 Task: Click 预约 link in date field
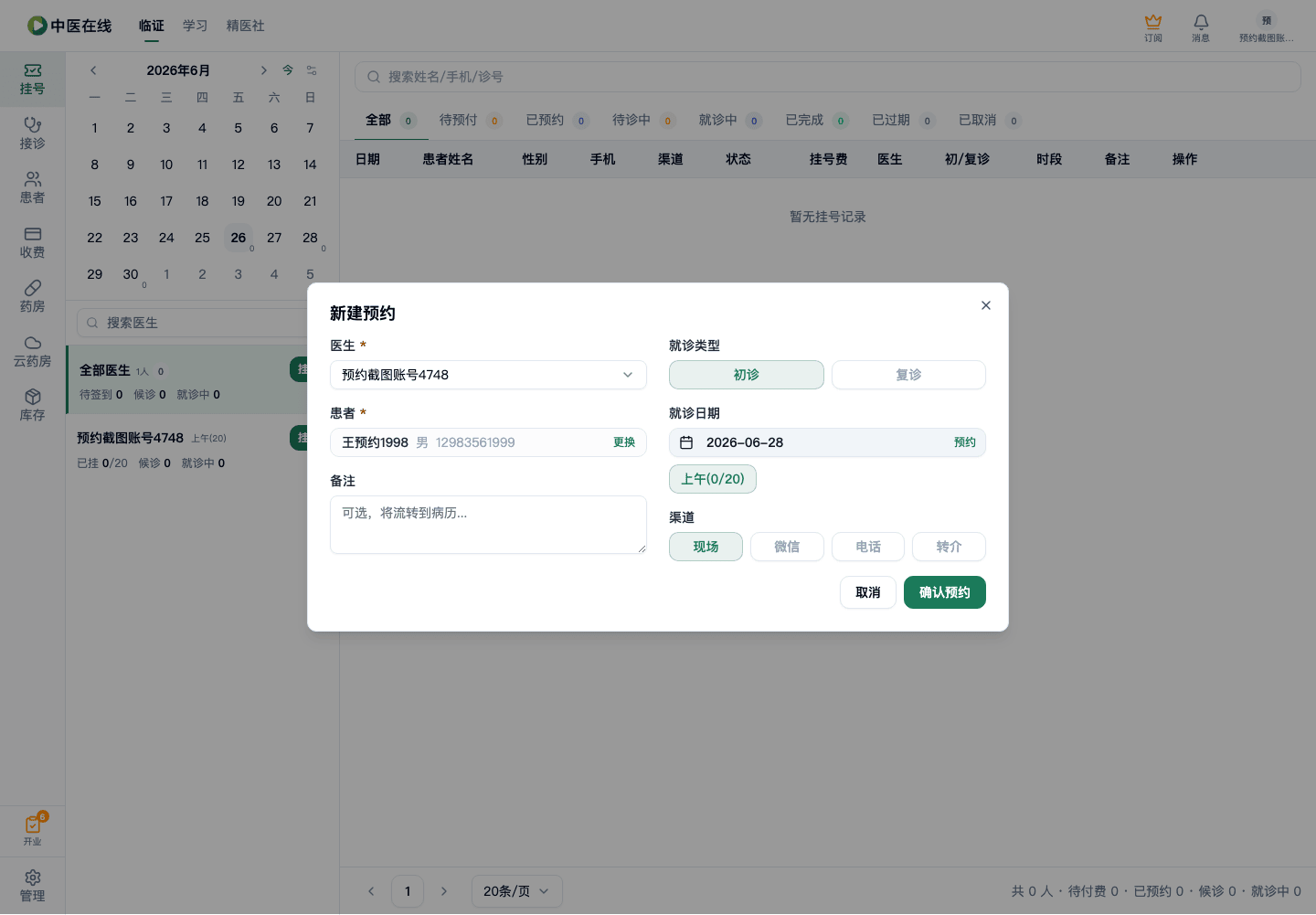(965, 442)
